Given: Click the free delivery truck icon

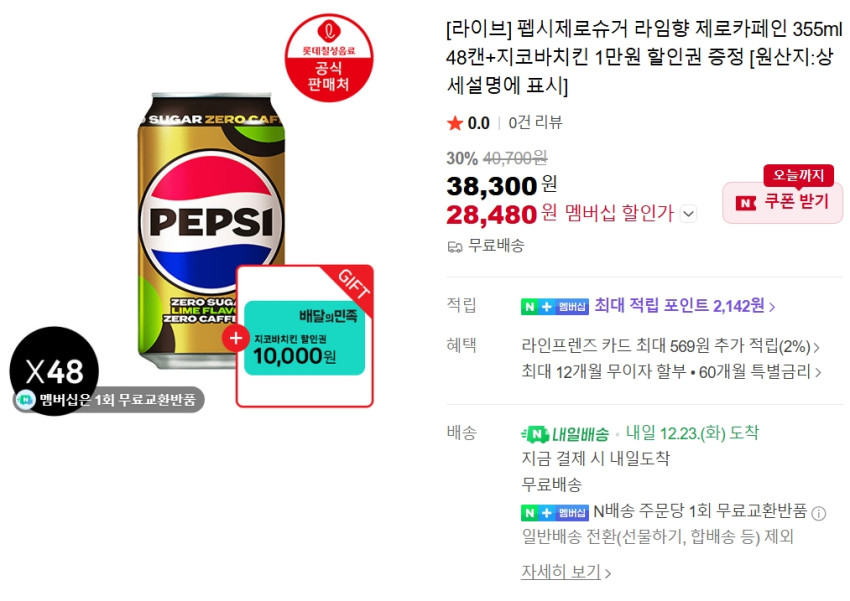Looking at the screenshot, I should [x=455, y=246].
